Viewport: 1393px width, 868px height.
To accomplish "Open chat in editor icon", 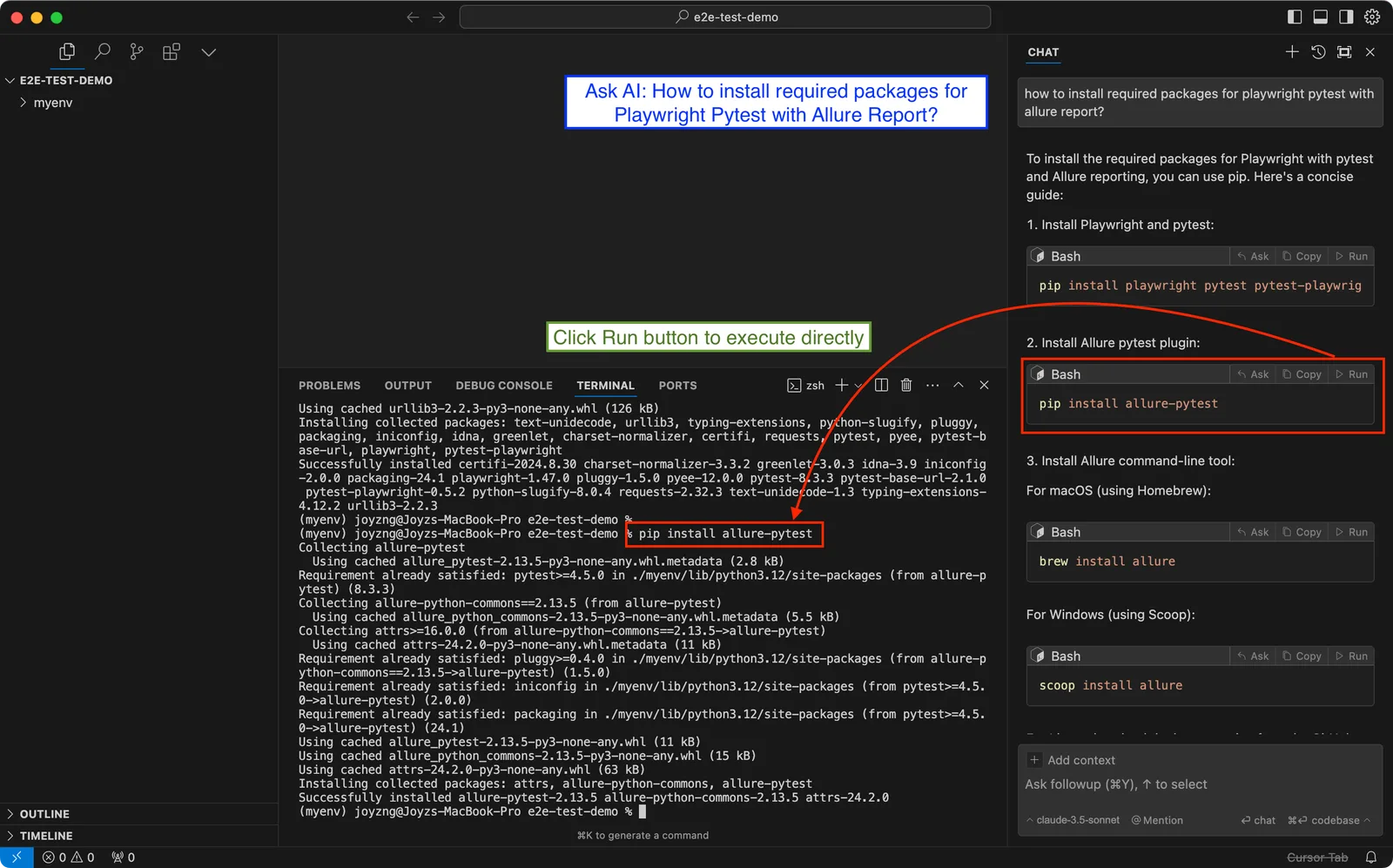I will coord(1344,52).
